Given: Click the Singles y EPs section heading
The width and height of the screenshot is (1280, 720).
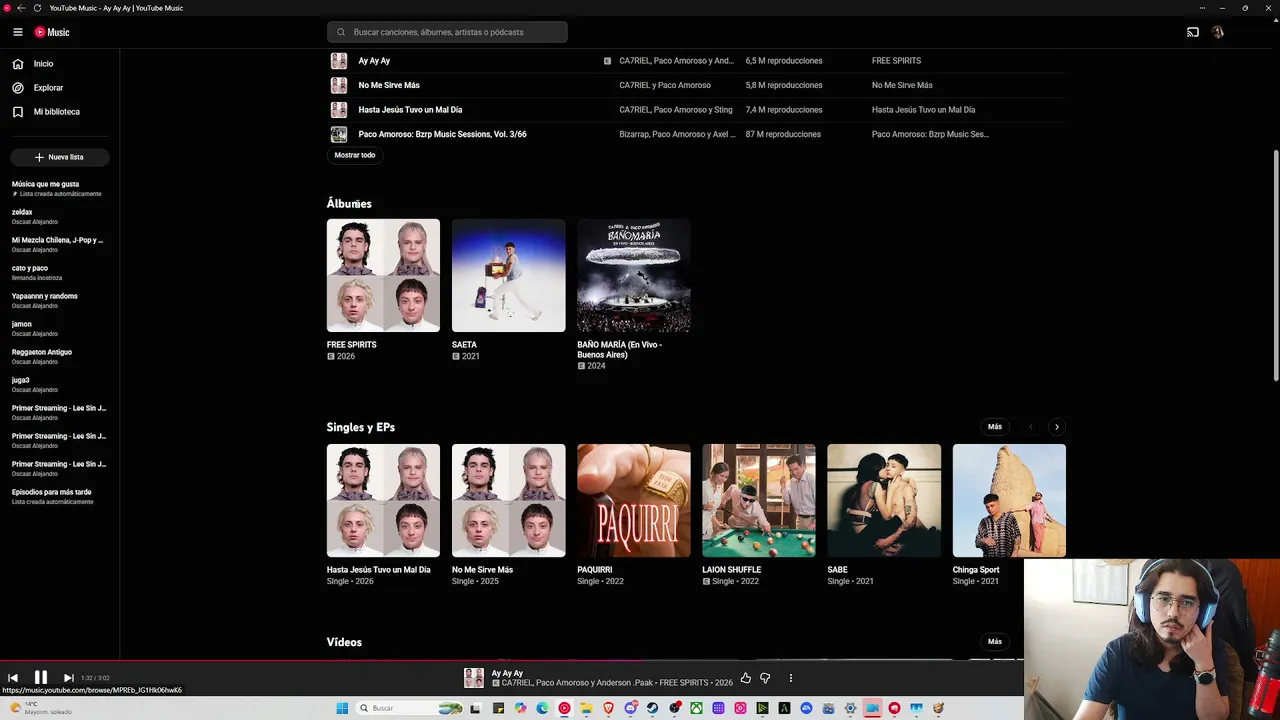Looking at the screenshot, I should (x=361, y=428).
